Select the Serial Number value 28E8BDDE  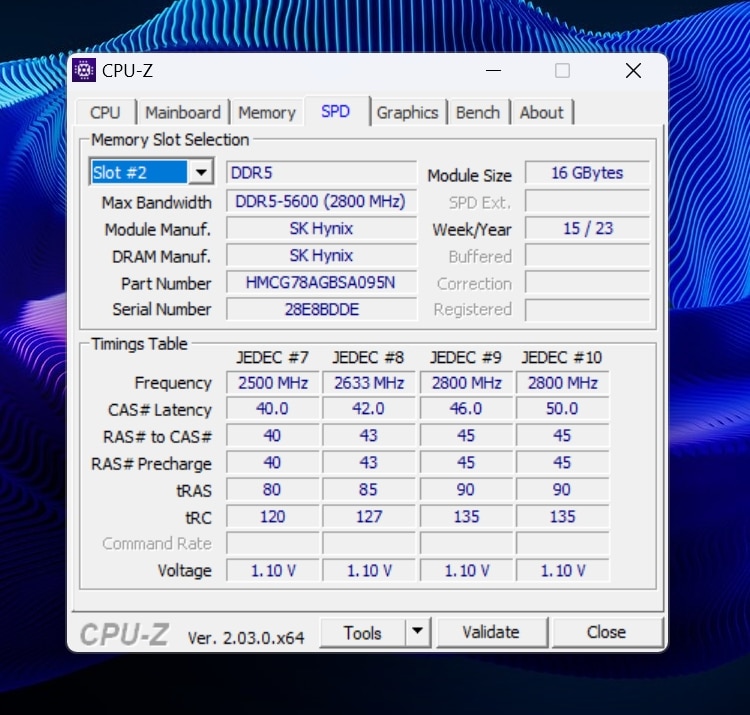point(321,310)
